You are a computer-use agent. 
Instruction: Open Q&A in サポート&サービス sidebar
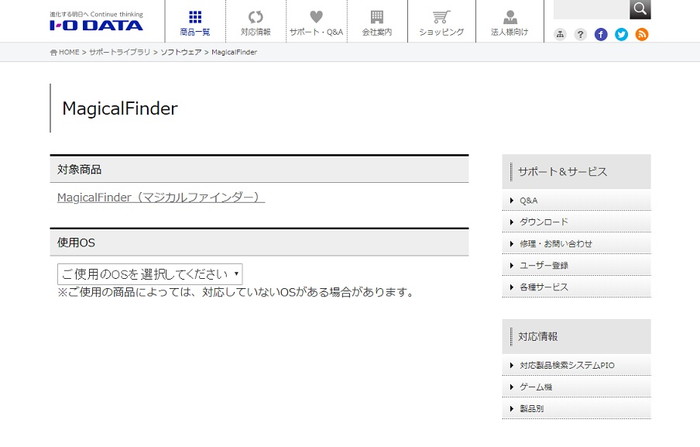click(576, 201)
